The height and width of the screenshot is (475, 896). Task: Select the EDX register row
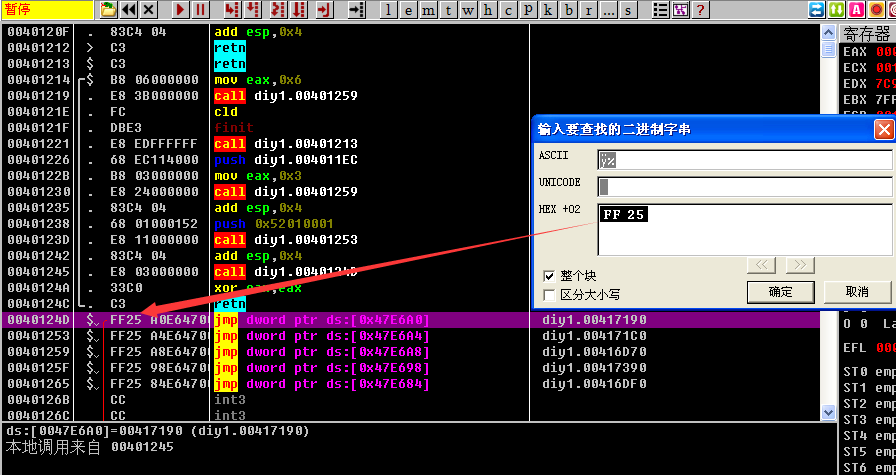pyautogui.click(x=868, y=83)
